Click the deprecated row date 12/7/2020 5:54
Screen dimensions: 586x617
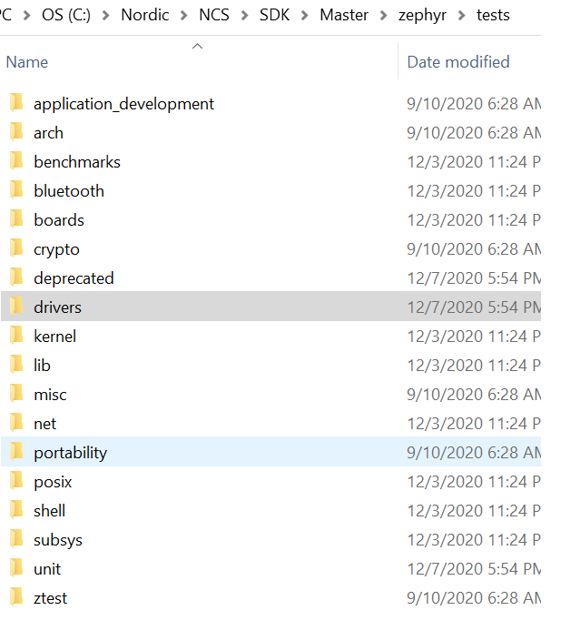click(474, 278)
